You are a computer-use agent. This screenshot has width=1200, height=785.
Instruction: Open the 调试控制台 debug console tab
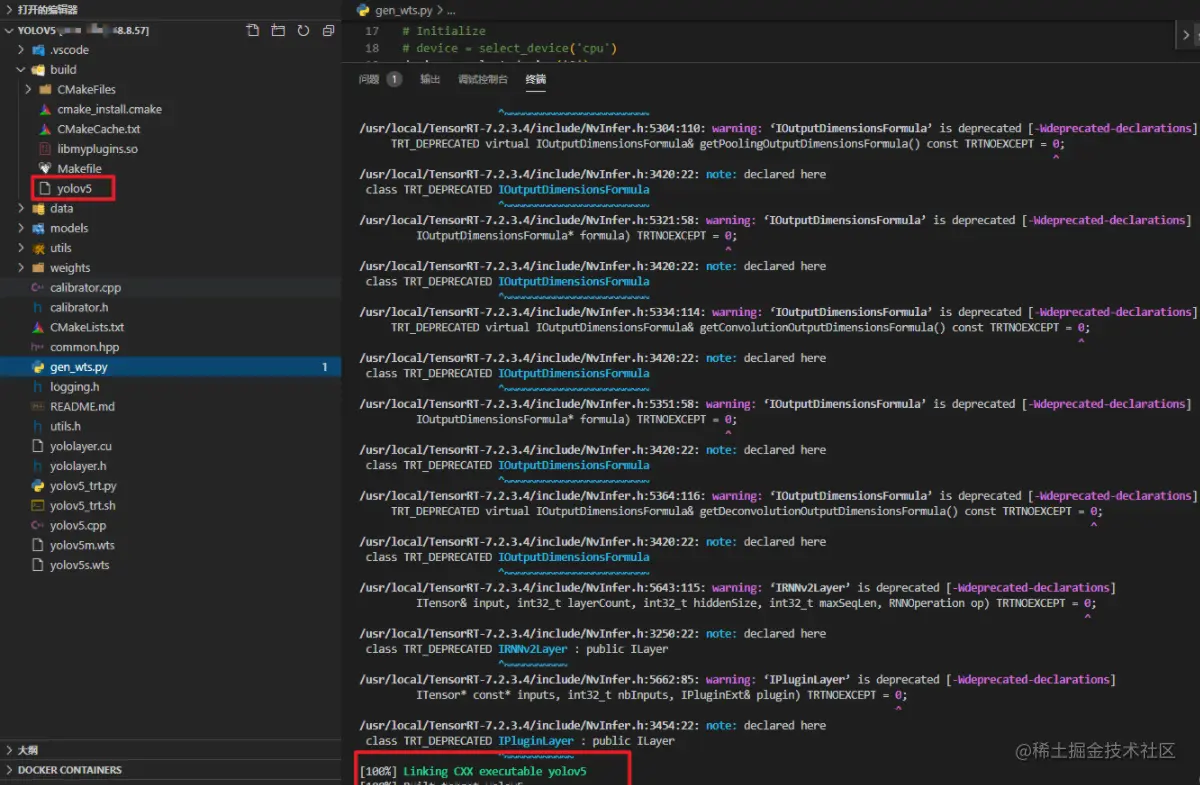tap(483, 79)
